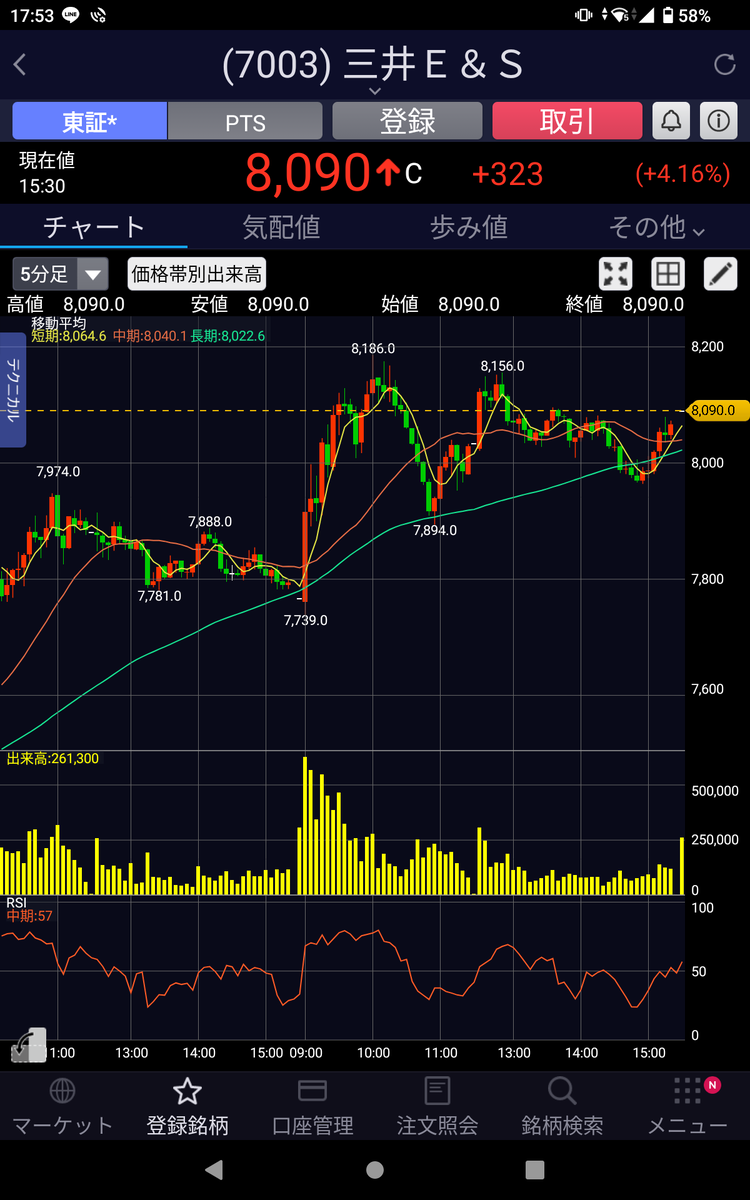Image resolution: width=750 pixels, height=1200 pixels.
Task: Expand the stock title chevron
Action: click(375, 91)
